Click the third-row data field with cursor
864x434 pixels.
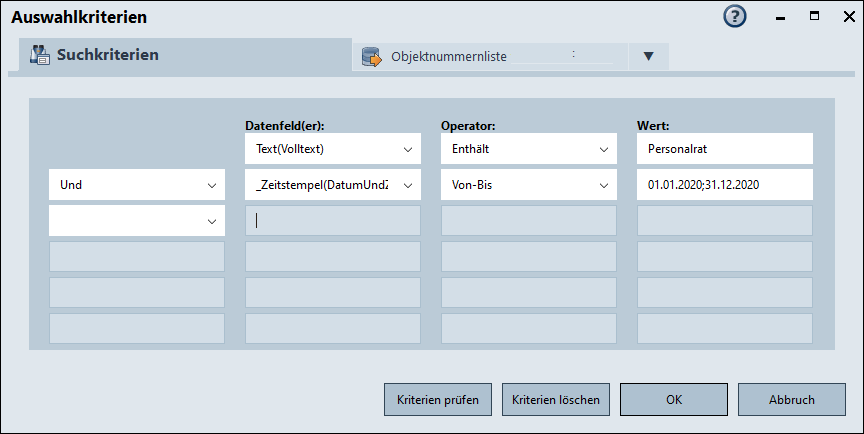[332, 221]
